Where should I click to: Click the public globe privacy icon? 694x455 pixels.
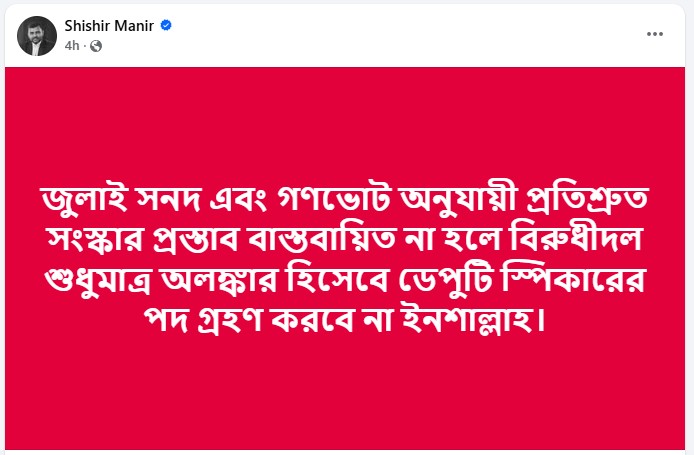pos(96,46)
